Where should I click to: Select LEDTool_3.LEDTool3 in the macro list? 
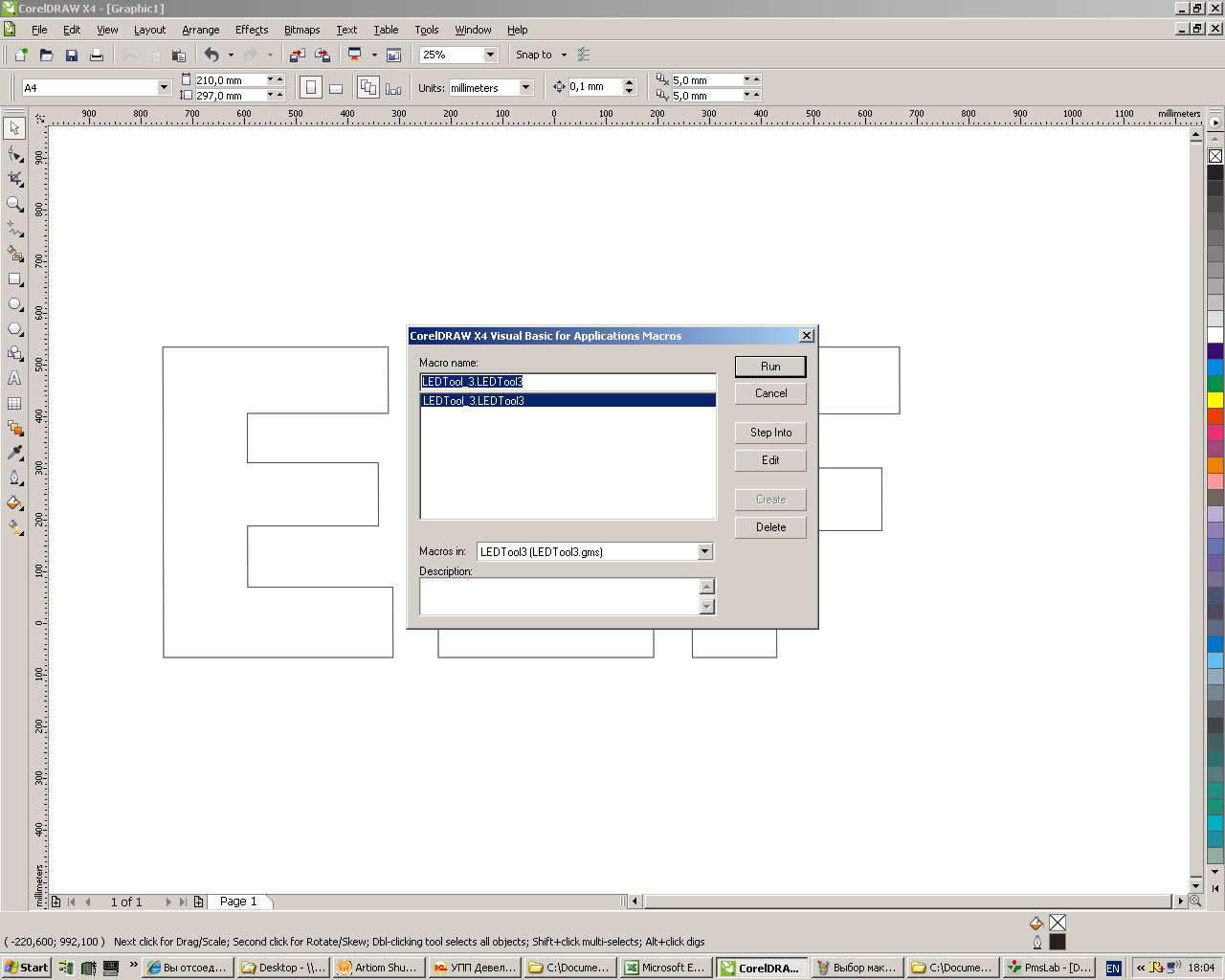(568, 401)
